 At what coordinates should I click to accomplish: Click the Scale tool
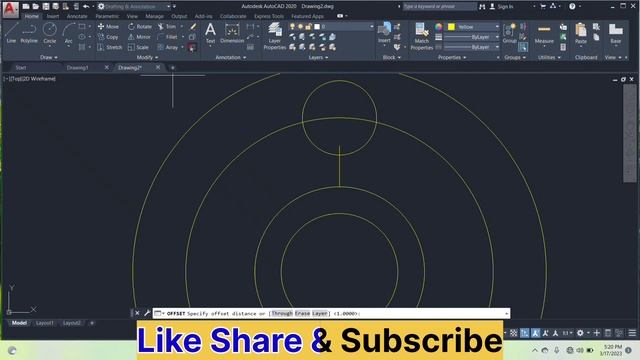138,47
